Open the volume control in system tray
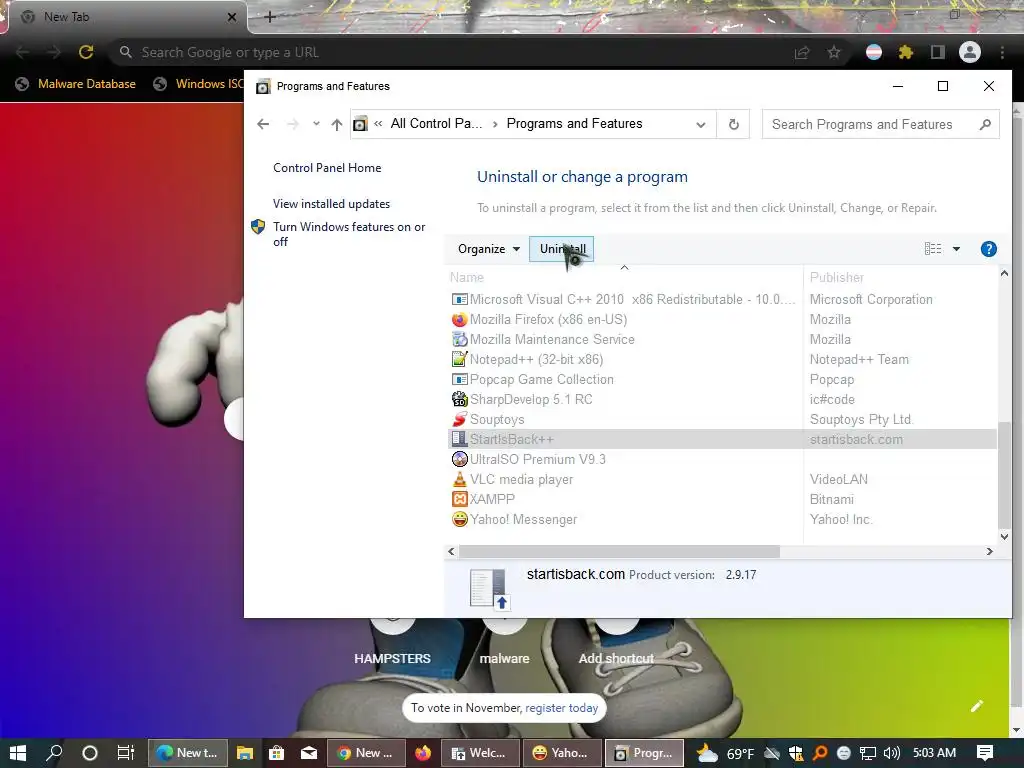This screenshot has height=768, width=1024. click(x=891, y=753)
